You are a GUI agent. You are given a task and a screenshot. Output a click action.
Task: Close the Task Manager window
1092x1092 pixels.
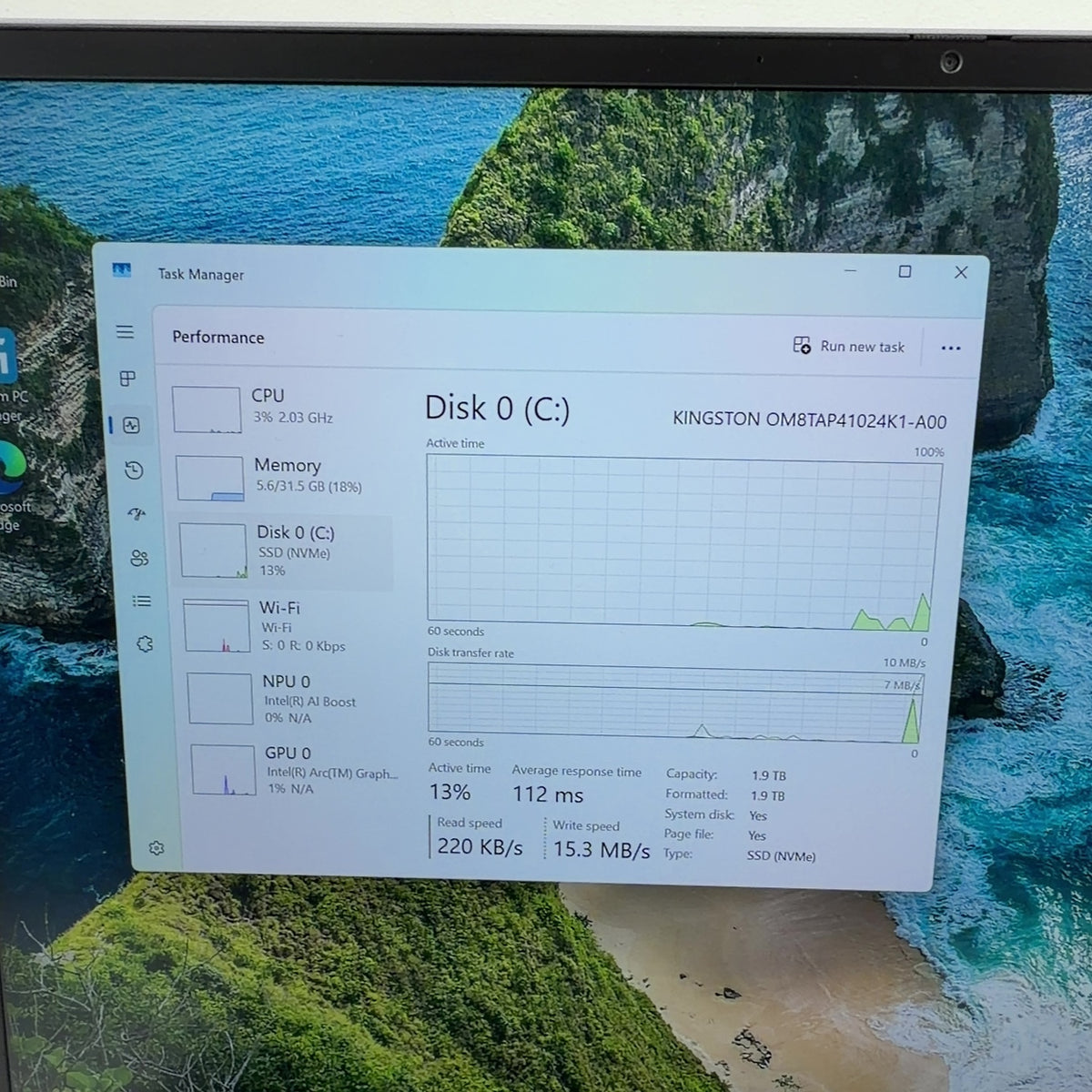click(961, 272)
